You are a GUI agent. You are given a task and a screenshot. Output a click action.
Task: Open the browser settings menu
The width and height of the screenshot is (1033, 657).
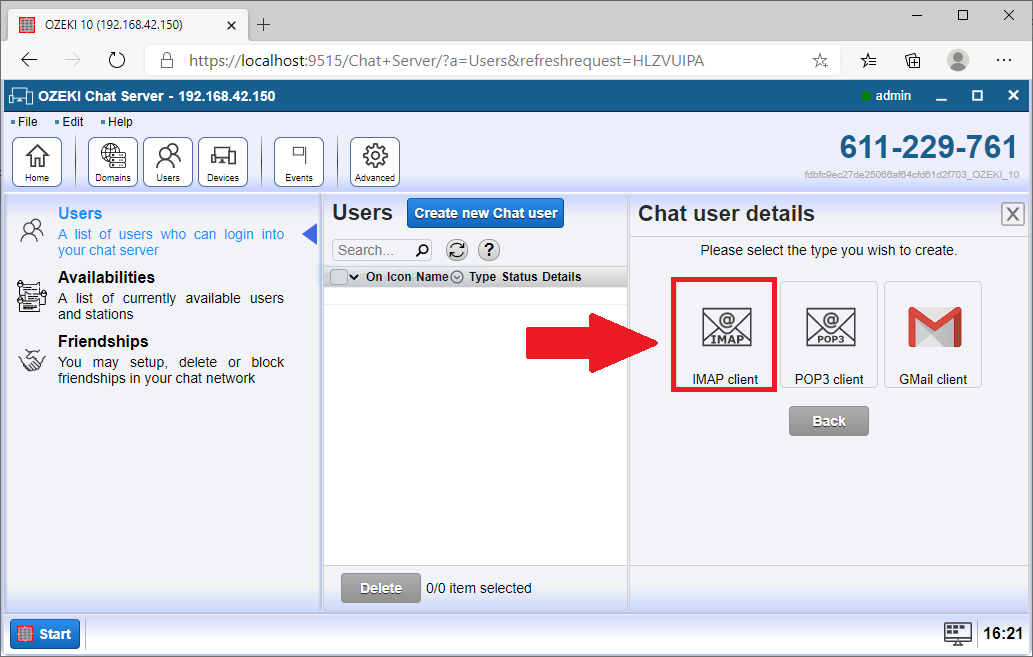tap(1004, 60)
